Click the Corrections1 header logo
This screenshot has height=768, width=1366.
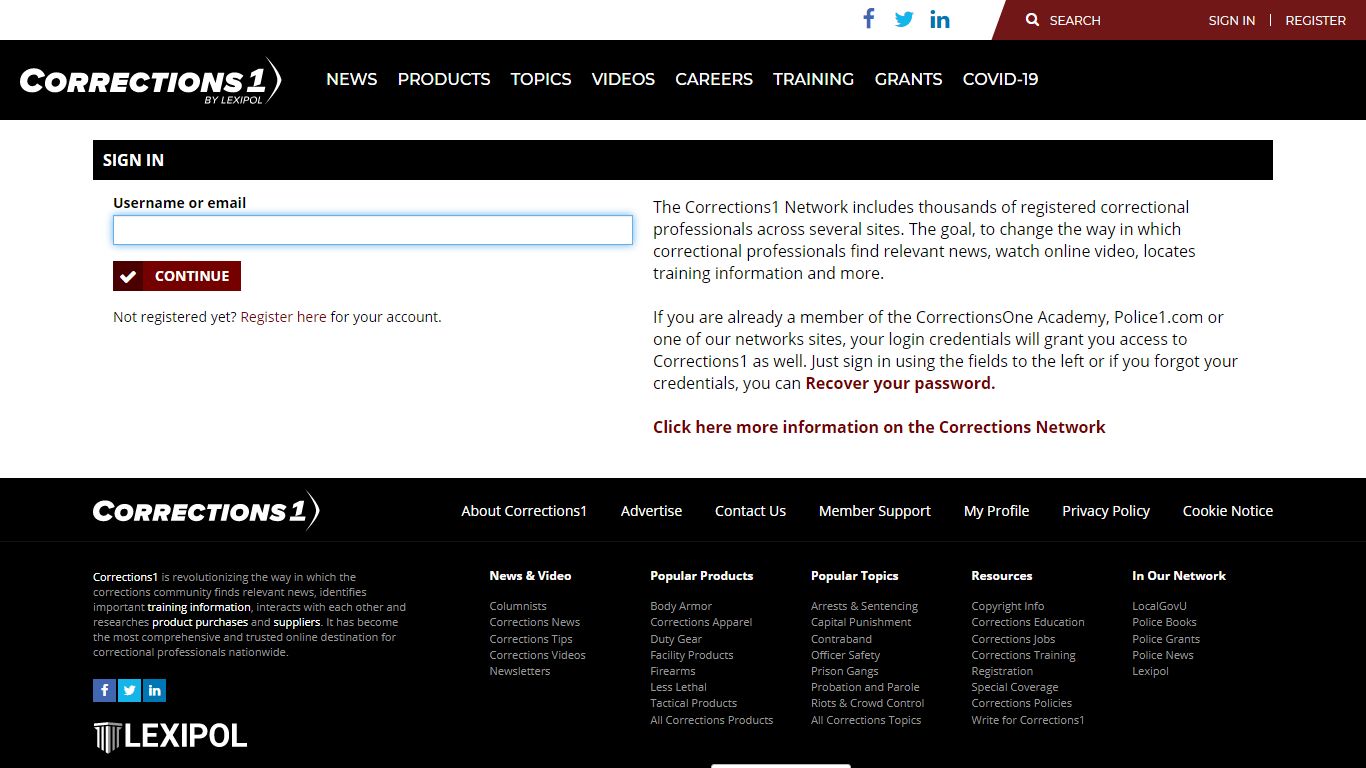(150, 80)
